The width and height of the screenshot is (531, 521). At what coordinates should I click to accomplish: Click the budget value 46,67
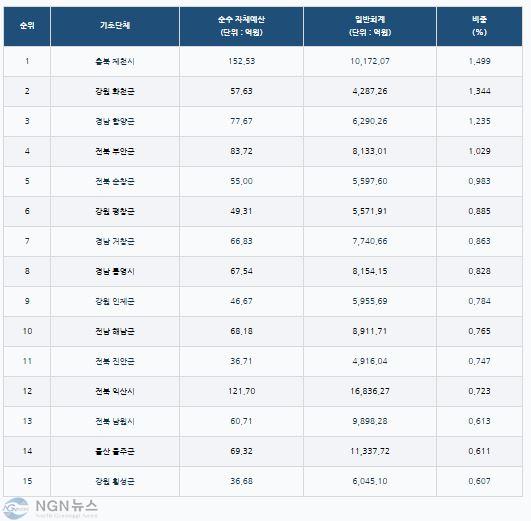click(241, 301)
